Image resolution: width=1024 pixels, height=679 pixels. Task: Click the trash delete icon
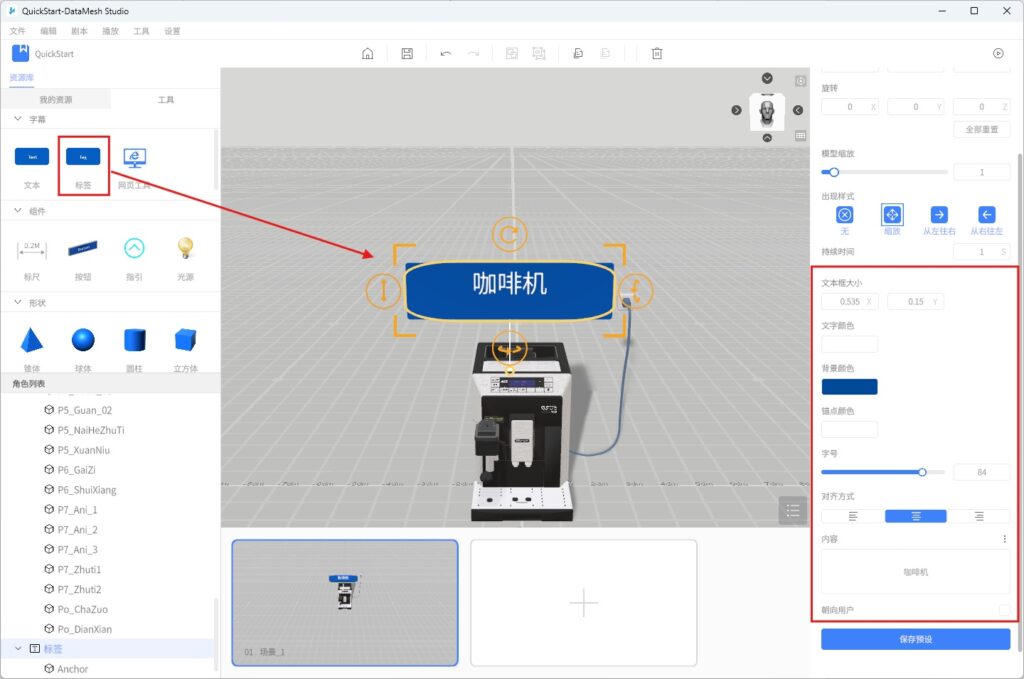tap(657, 54)
